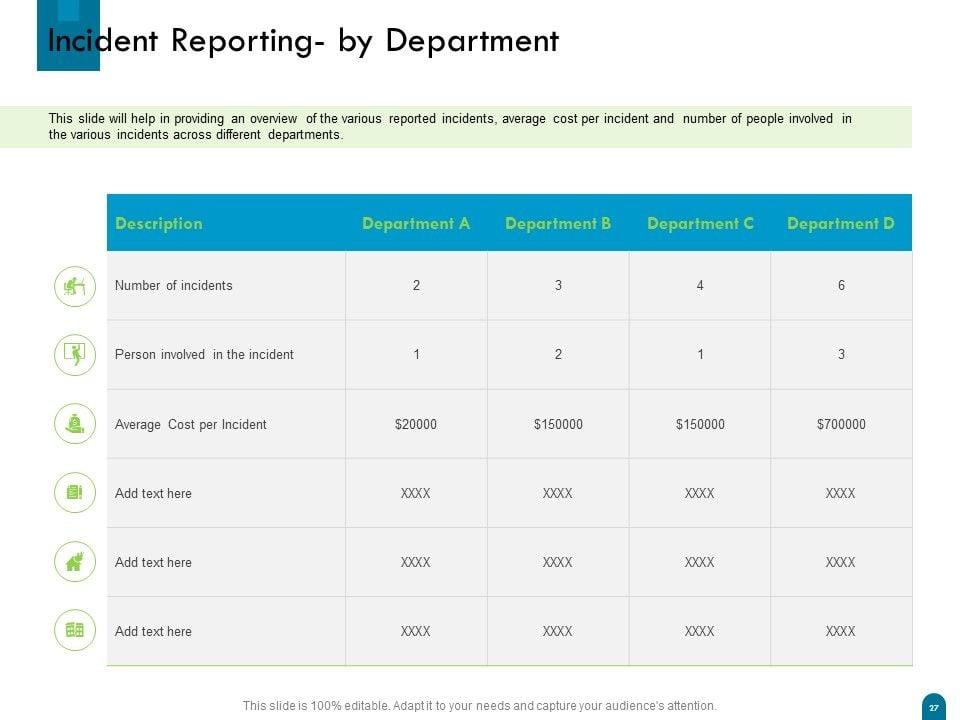Select the Incident Reporting- by Department title

click(304, 41)
